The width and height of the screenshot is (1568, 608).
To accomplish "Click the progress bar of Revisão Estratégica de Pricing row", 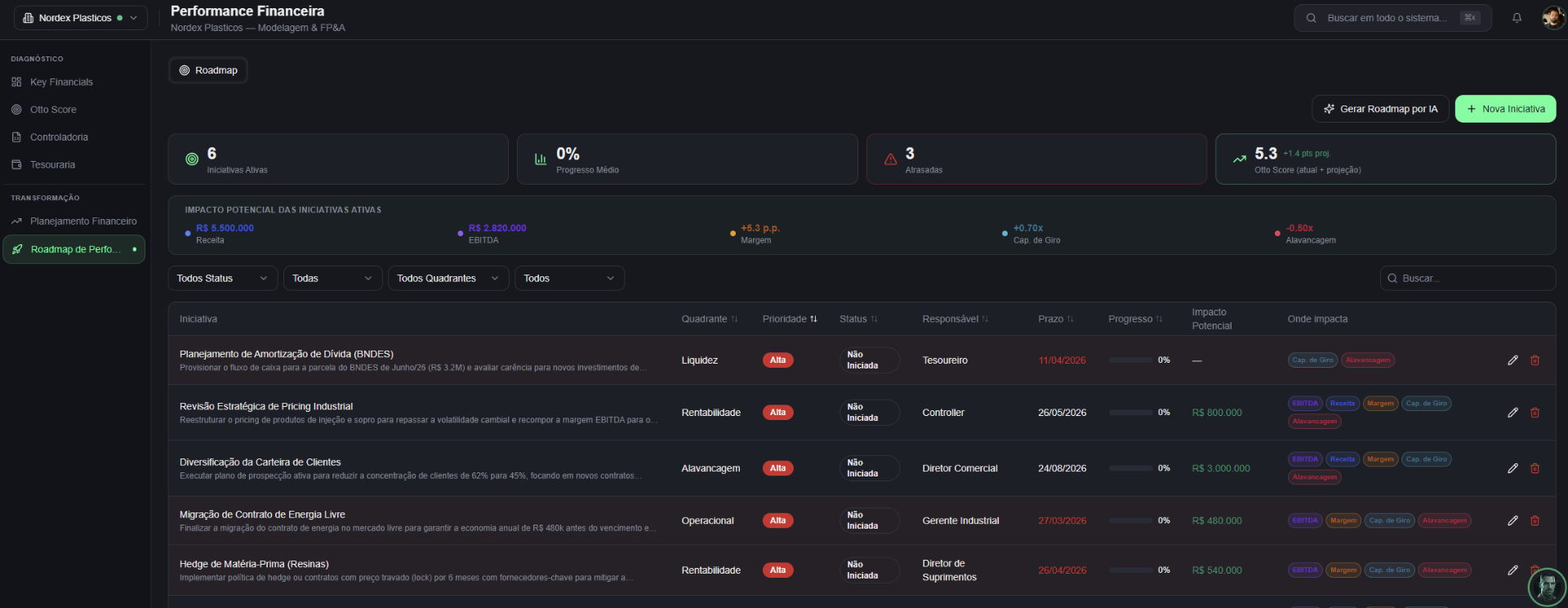I will click(1130, 413).
